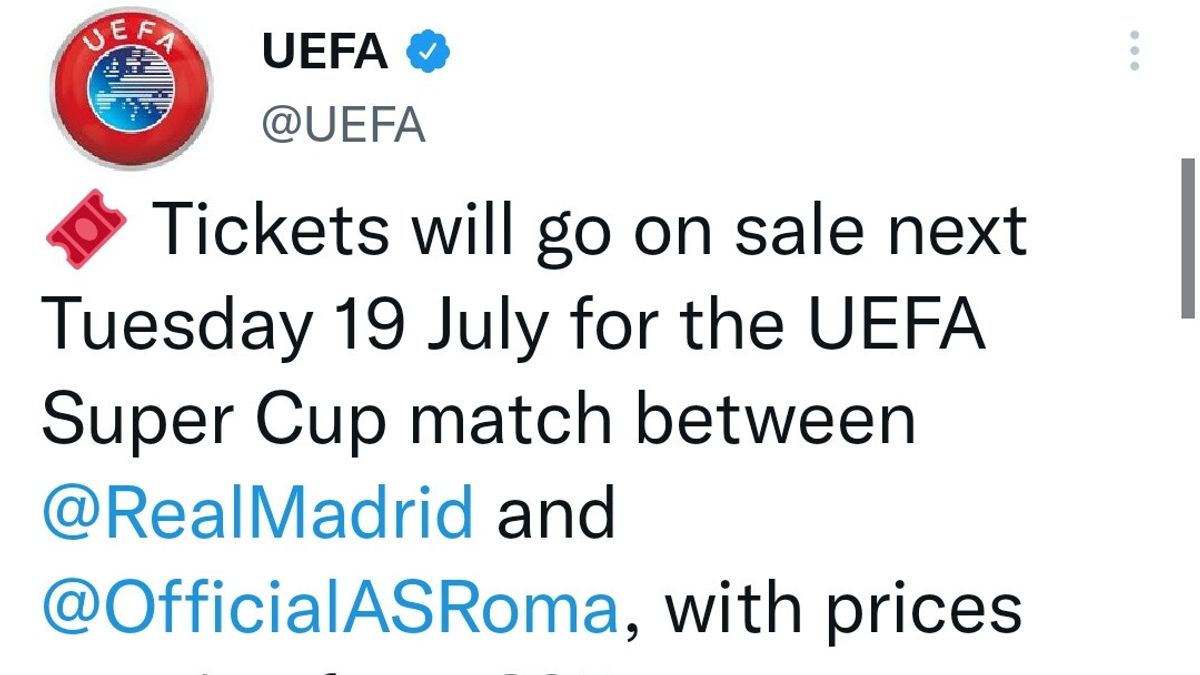Viewport: 1200px width, 675px height.
Task: Click the scrollbar track below the thumb
Action: click(x=1188, y=496)
